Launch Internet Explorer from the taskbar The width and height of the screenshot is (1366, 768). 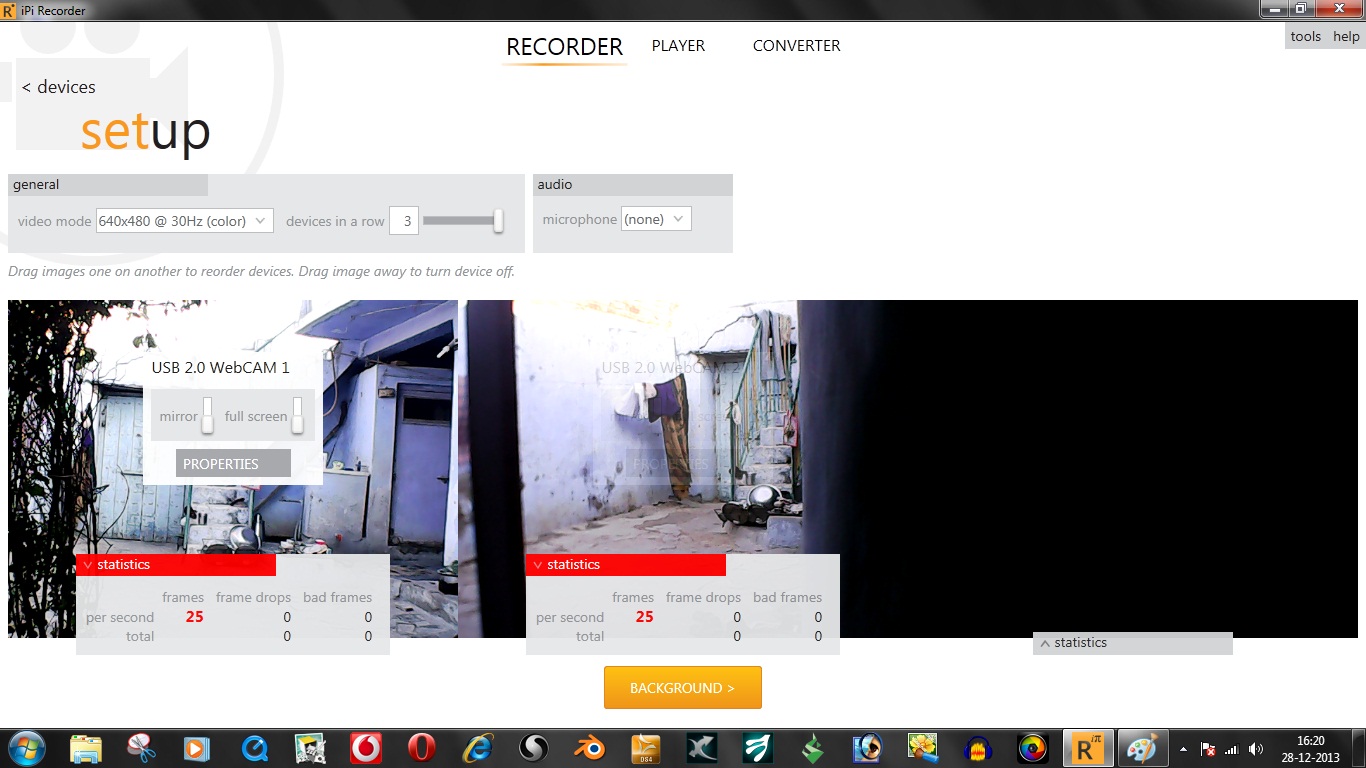[x=478, y=748]
